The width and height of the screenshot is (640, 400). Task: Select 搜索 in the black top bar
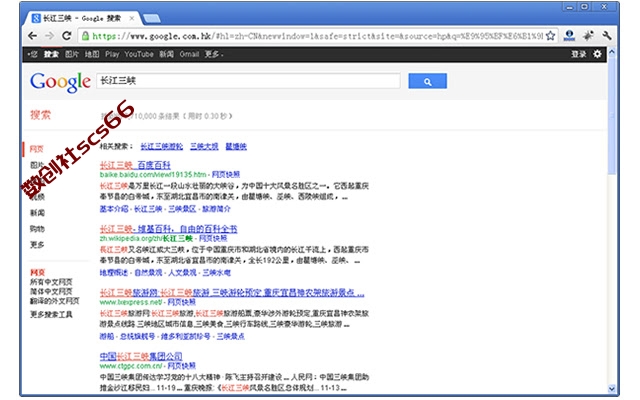tap(51, 54)
